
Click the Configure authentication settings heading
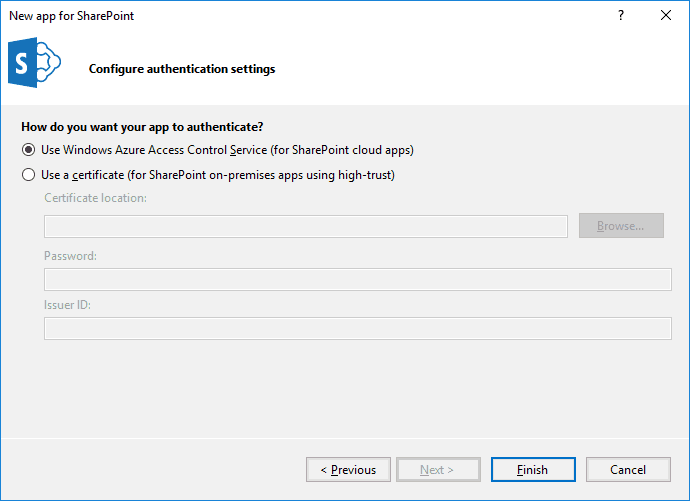click(x=182, y=69)
